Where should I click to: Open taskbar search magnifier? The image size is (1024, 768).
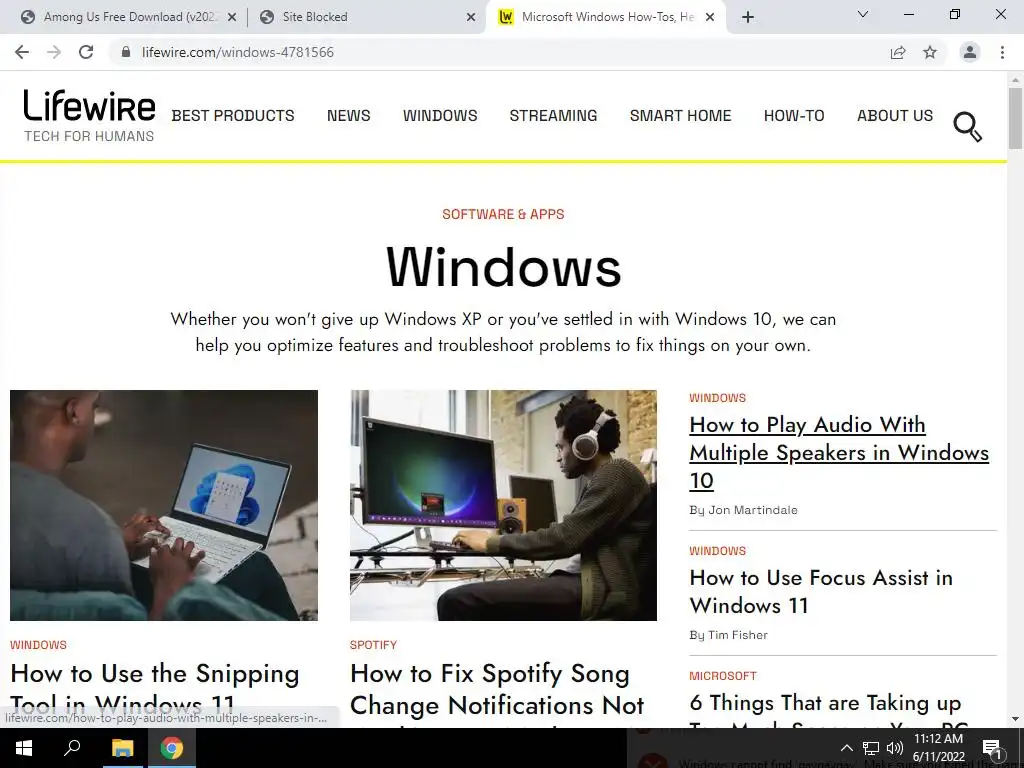[x=72, y=748]
